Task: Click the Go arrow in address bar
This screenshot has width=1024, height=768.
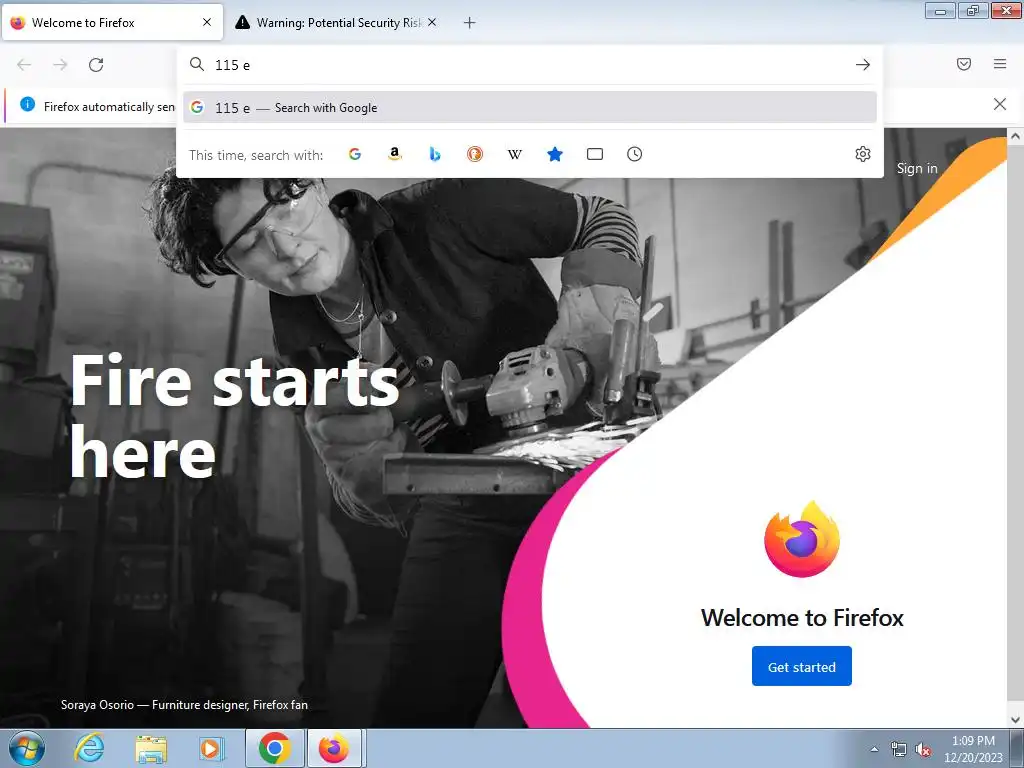Action: pos(863,65)
